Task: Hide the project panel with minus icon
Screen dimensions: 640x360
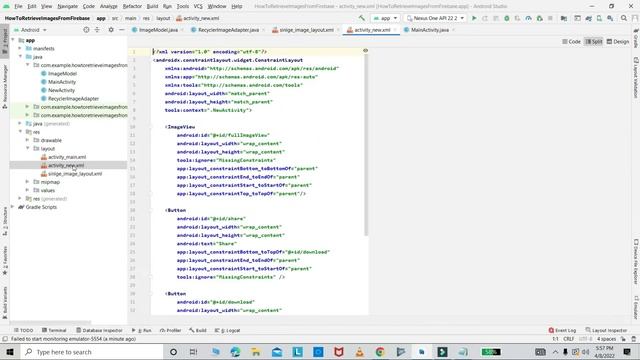Action: point(122,30)
